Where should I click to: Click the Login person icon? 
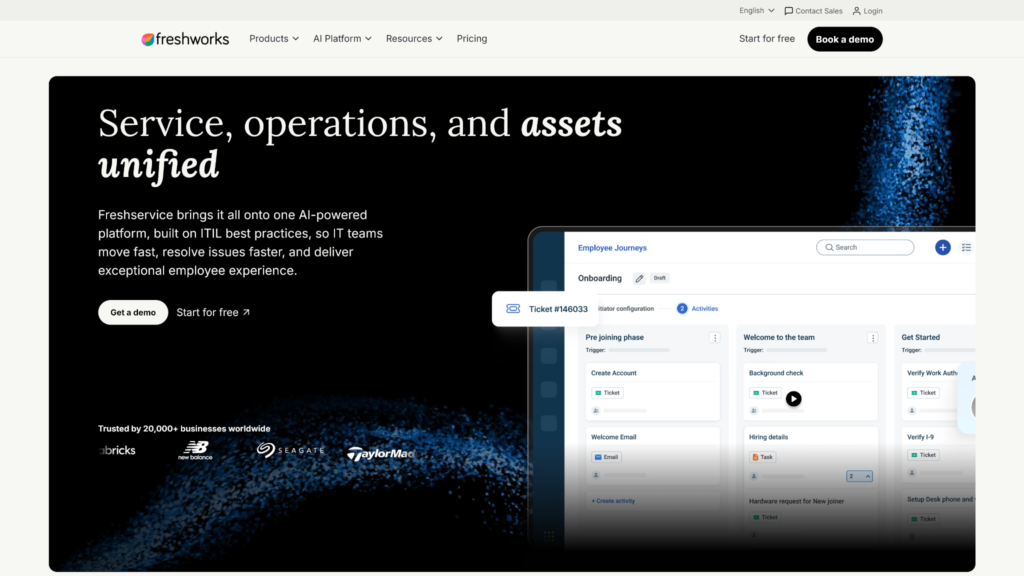pos(856,10)
